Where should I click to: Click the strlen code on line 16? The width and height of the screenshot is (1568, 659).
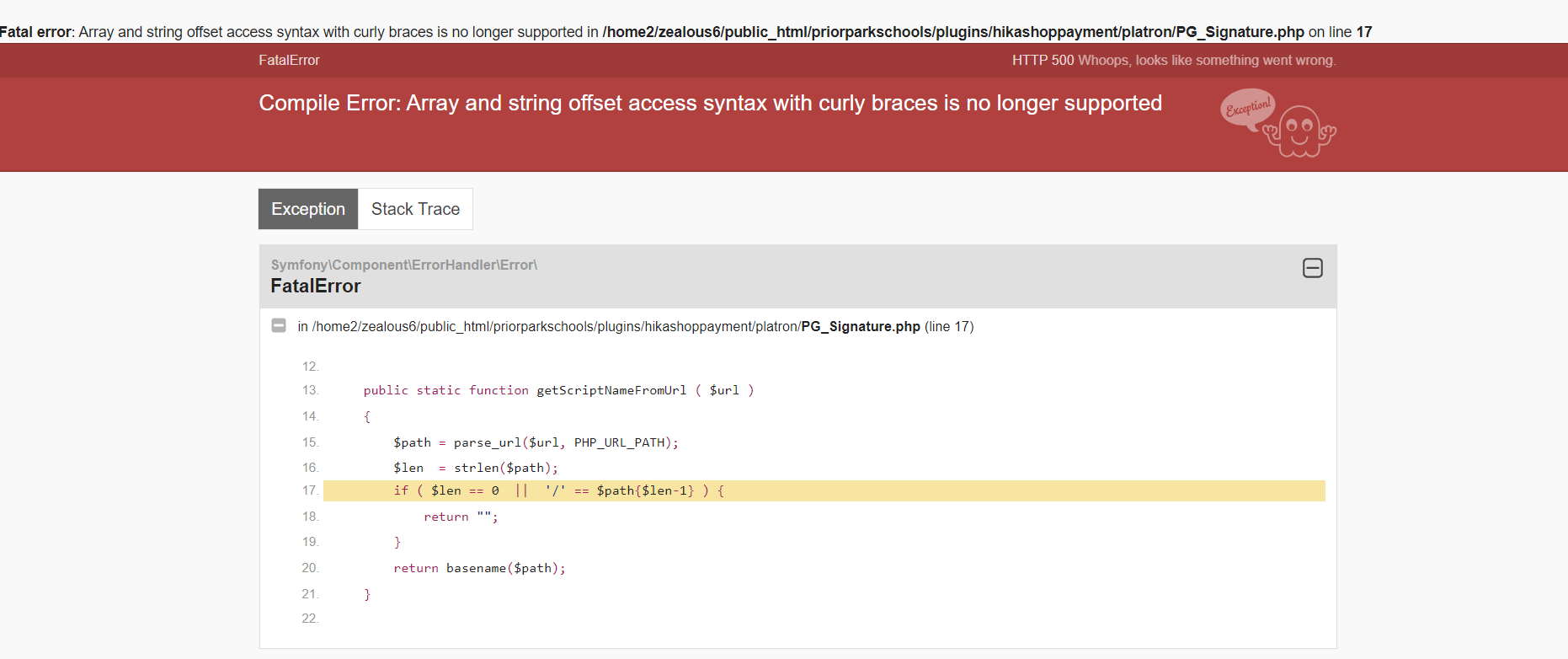(476, 468)
